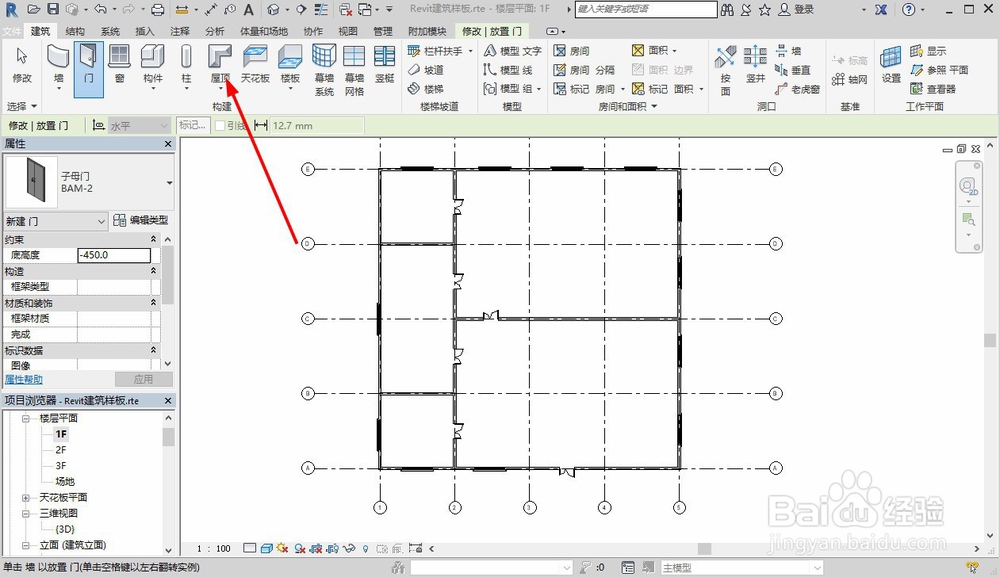Select the Room (房间) tool
This screenshot has width=1000, height=577.
click(x=571, y=50)
